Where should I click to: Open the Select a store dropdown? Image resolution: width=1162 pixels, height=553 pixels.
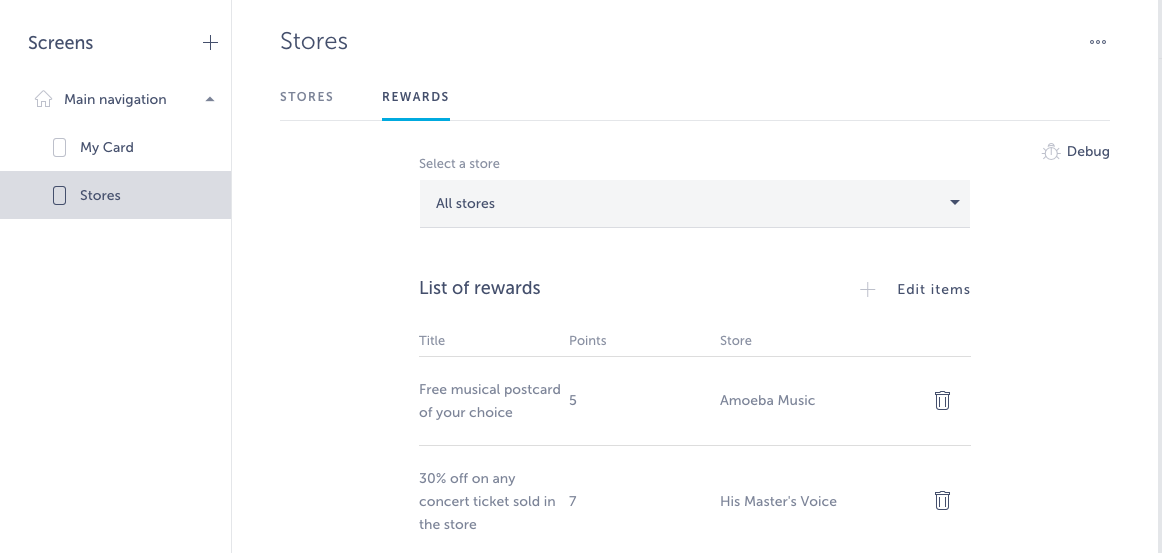694,203
